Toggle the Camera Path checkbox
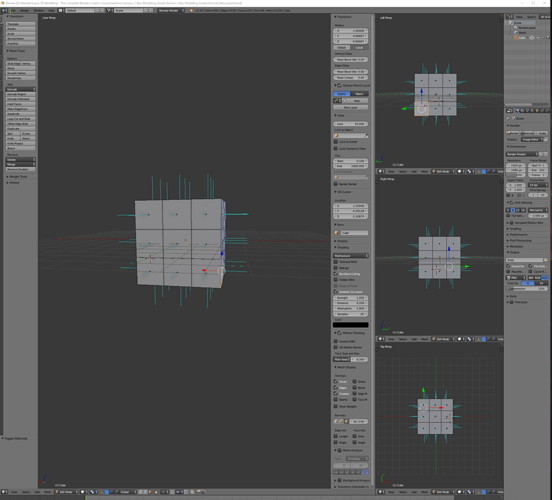552x500 pixels. click(x=335, y=341)
